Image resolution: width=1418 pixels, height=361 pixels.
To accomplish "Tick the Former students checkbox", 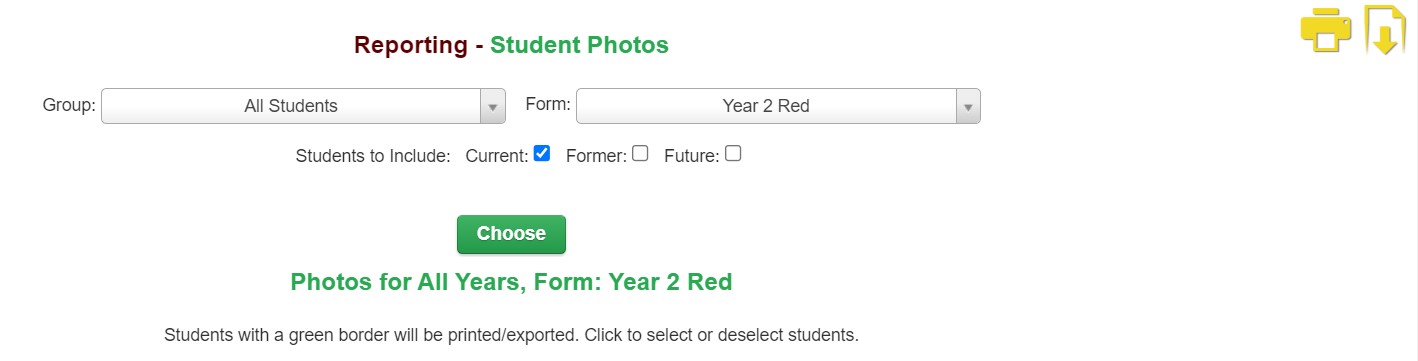I will tap(640, 154).
